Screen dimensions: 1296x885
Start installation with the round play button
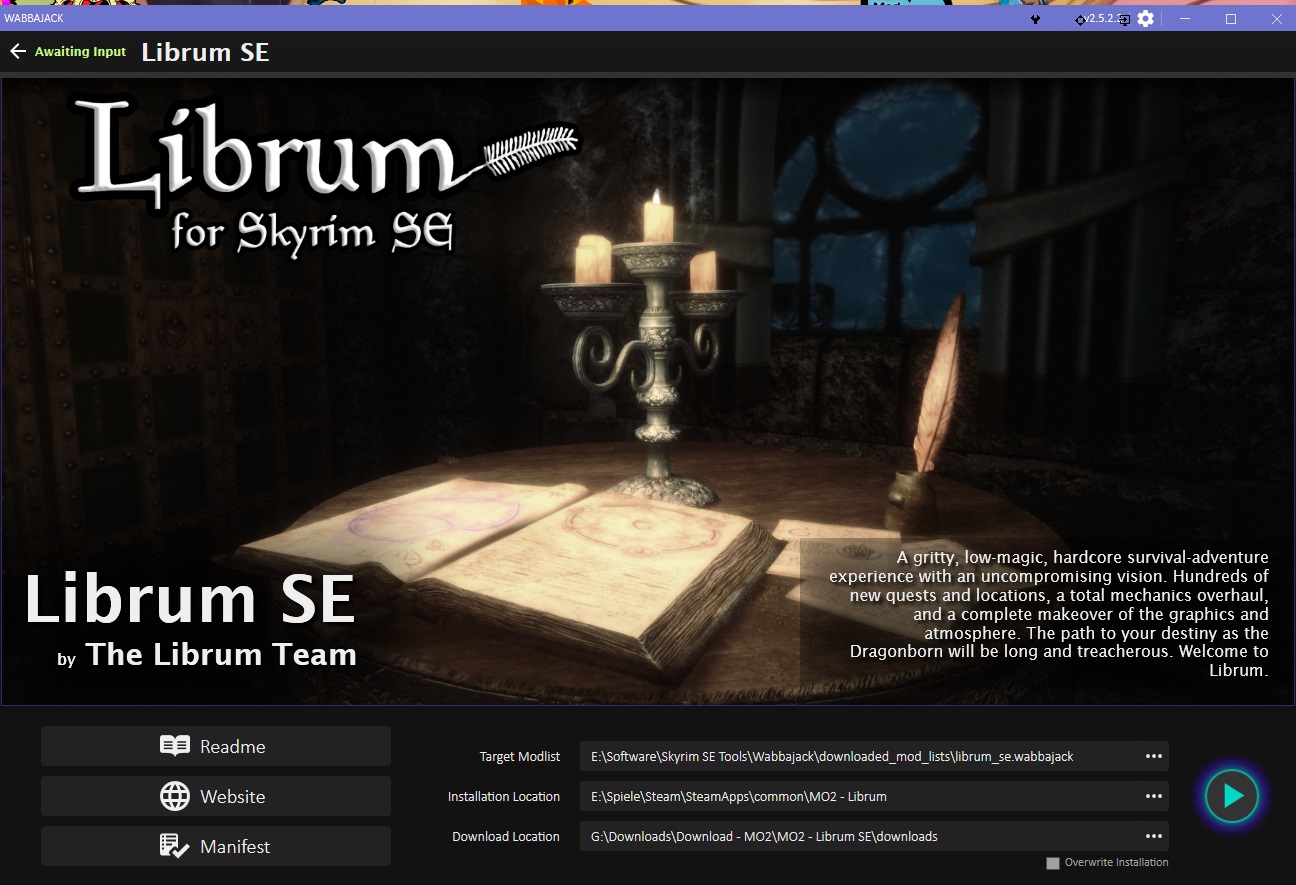click(x=1232, y=796)
